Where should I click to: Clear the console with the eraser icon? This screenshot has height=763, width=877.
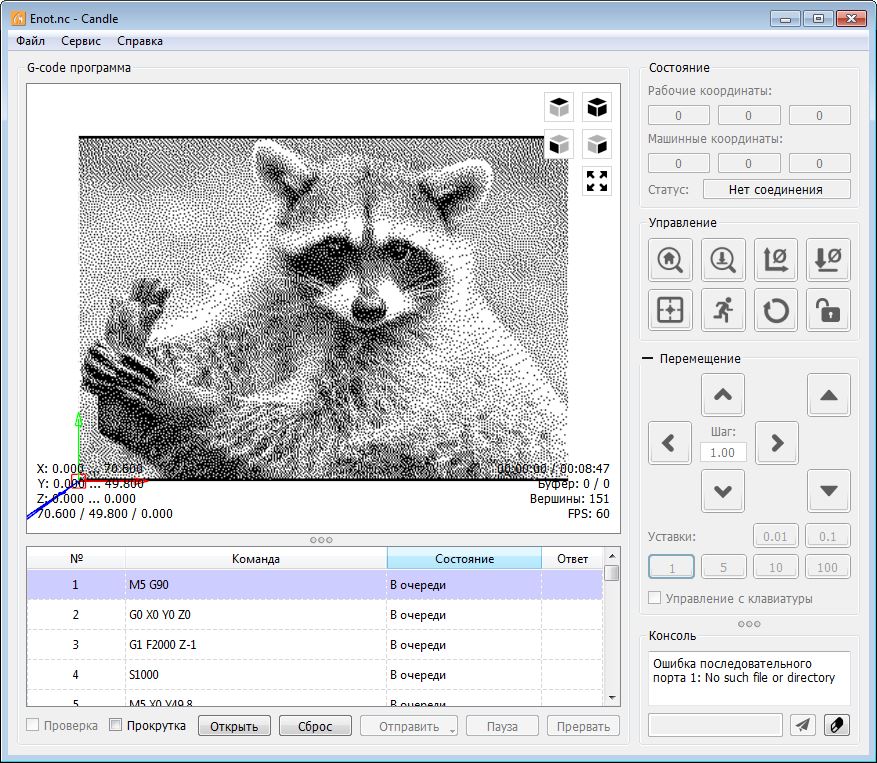point(836,725)
